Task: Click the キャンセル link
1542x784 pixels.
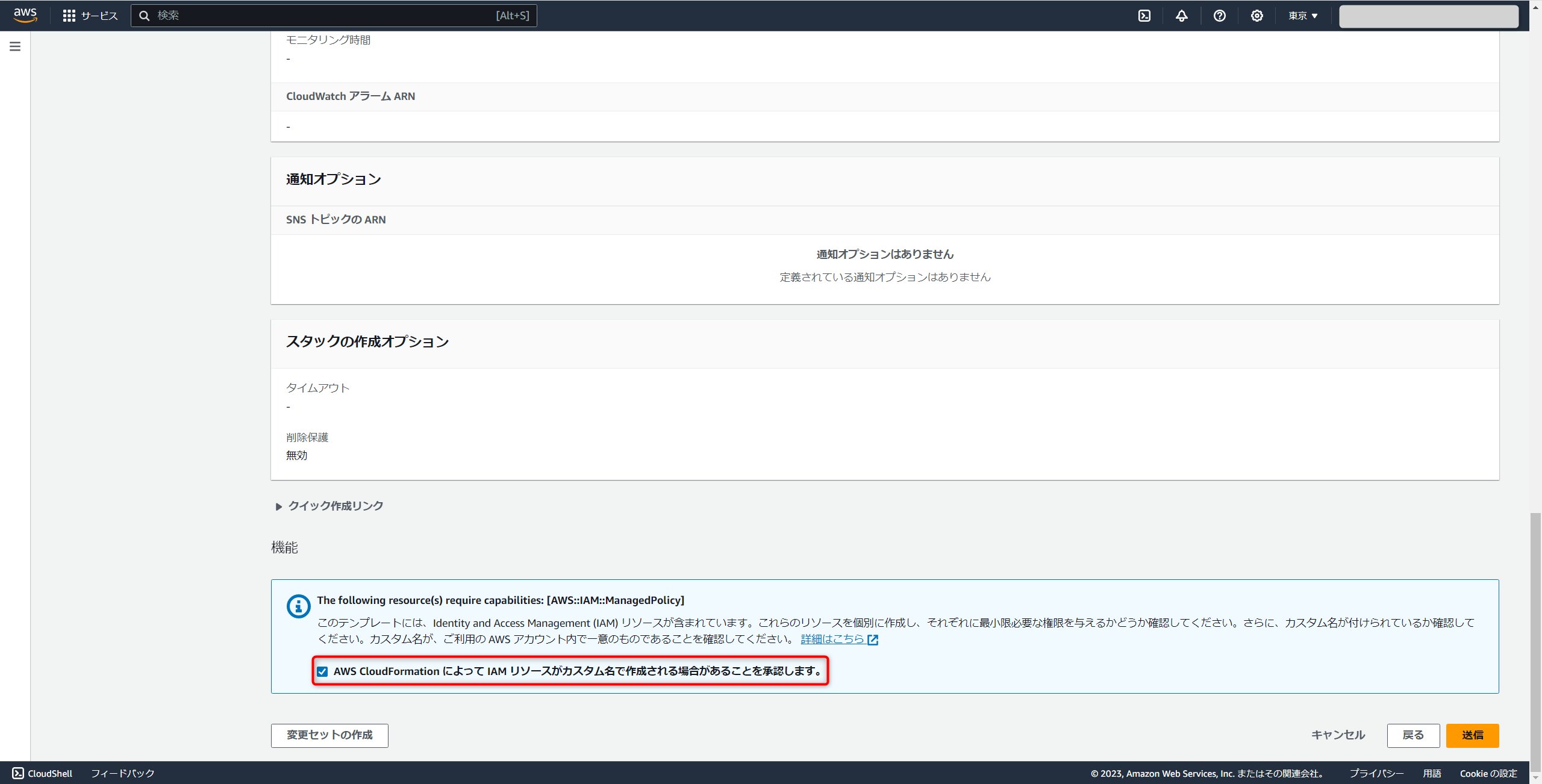Action: coord(1338,735)
